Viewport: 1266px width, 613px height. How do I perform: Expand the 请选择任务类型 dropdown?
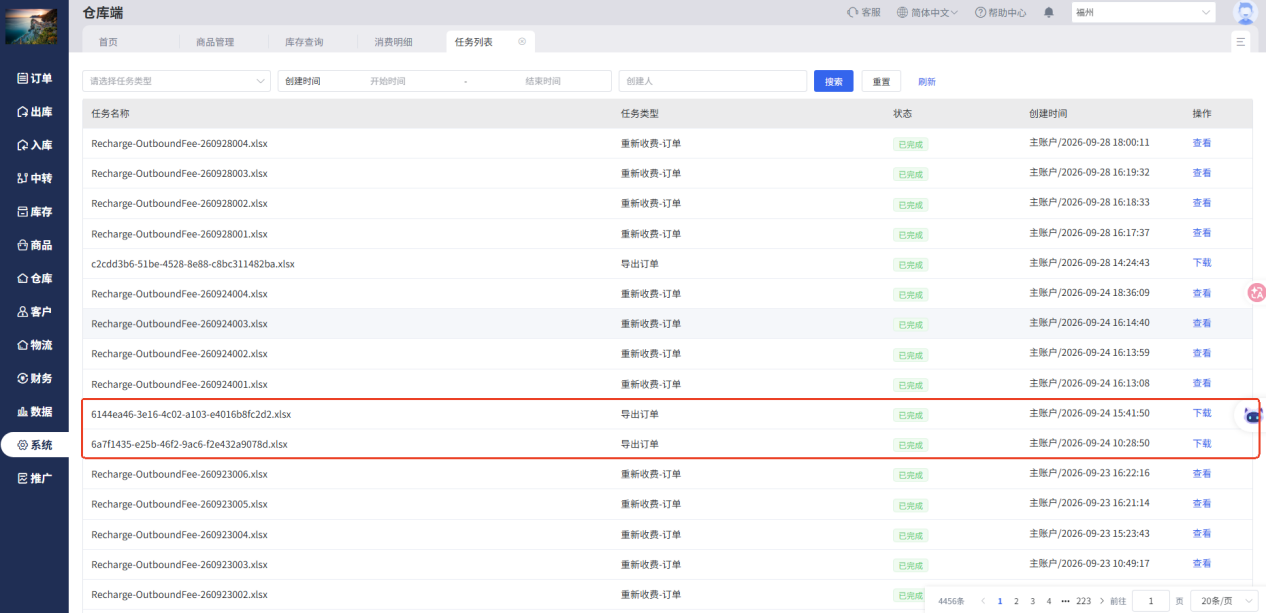(177, 81)
